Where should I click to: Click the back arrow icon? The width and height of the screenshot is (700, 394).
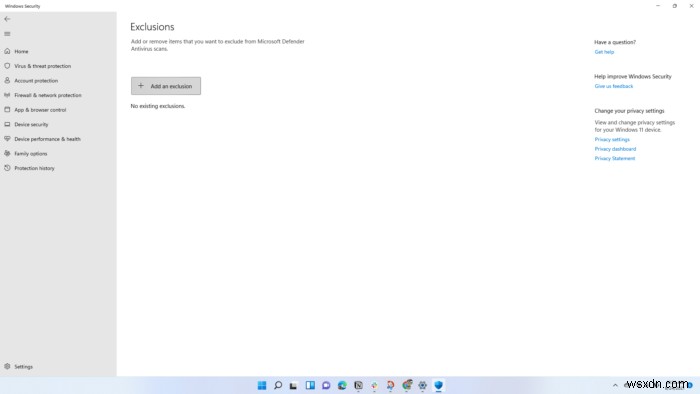tap(7, 19)
